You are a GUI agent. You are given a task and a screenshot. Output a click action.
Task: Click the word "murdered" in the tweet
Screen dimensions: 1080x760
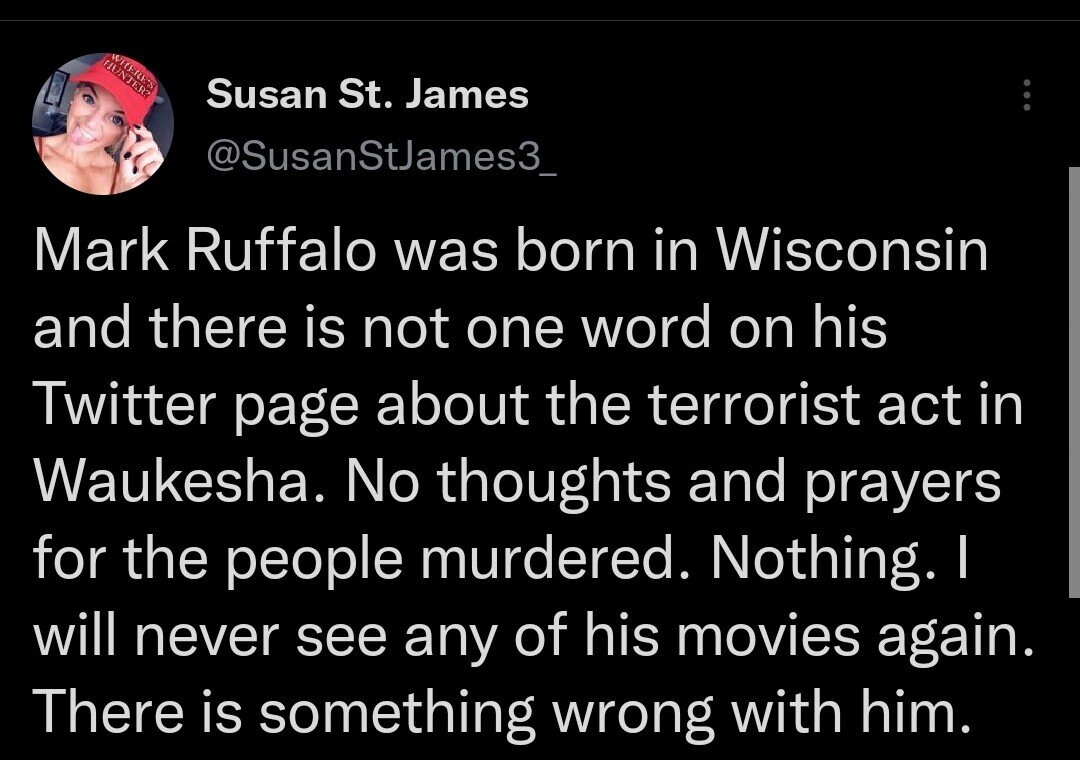(x=548, y=557)
